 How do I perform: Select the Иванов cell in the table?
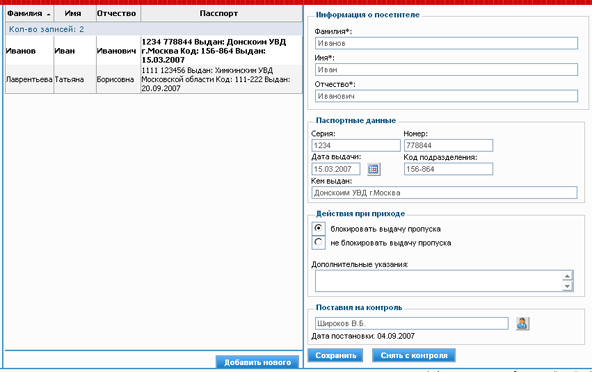29,51
